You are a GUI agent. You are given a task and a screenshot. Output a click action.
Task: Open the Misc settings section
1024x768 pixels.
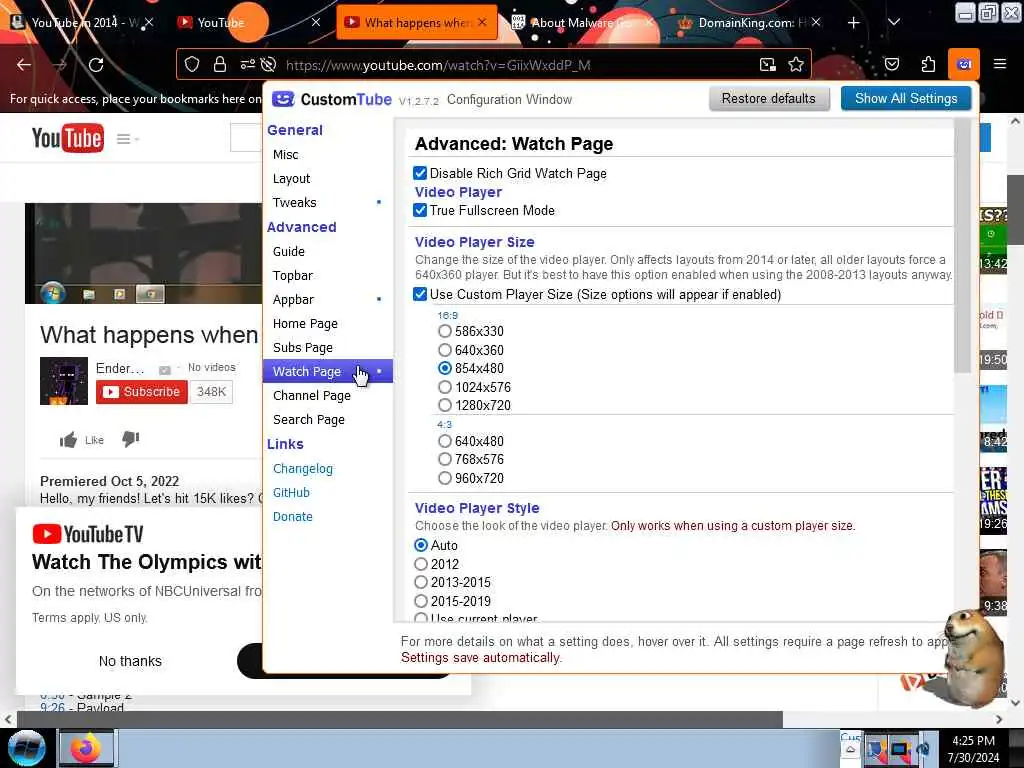pyautogui.click(x=285, y=155)
